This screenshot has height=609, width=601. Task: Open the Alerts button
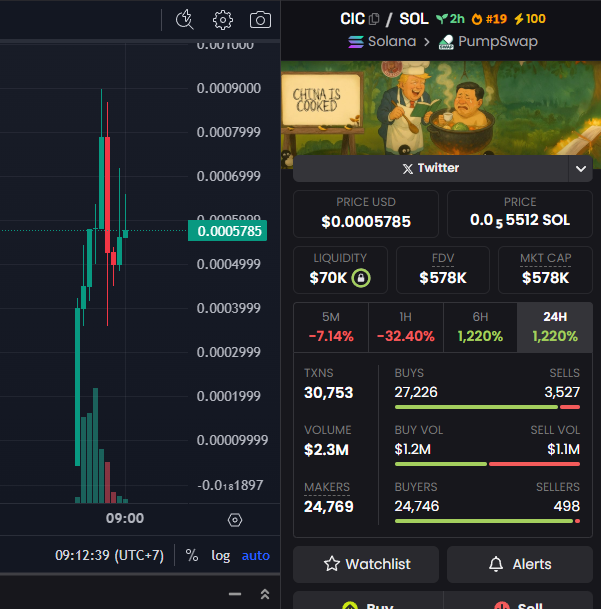(x=520, y=564)
